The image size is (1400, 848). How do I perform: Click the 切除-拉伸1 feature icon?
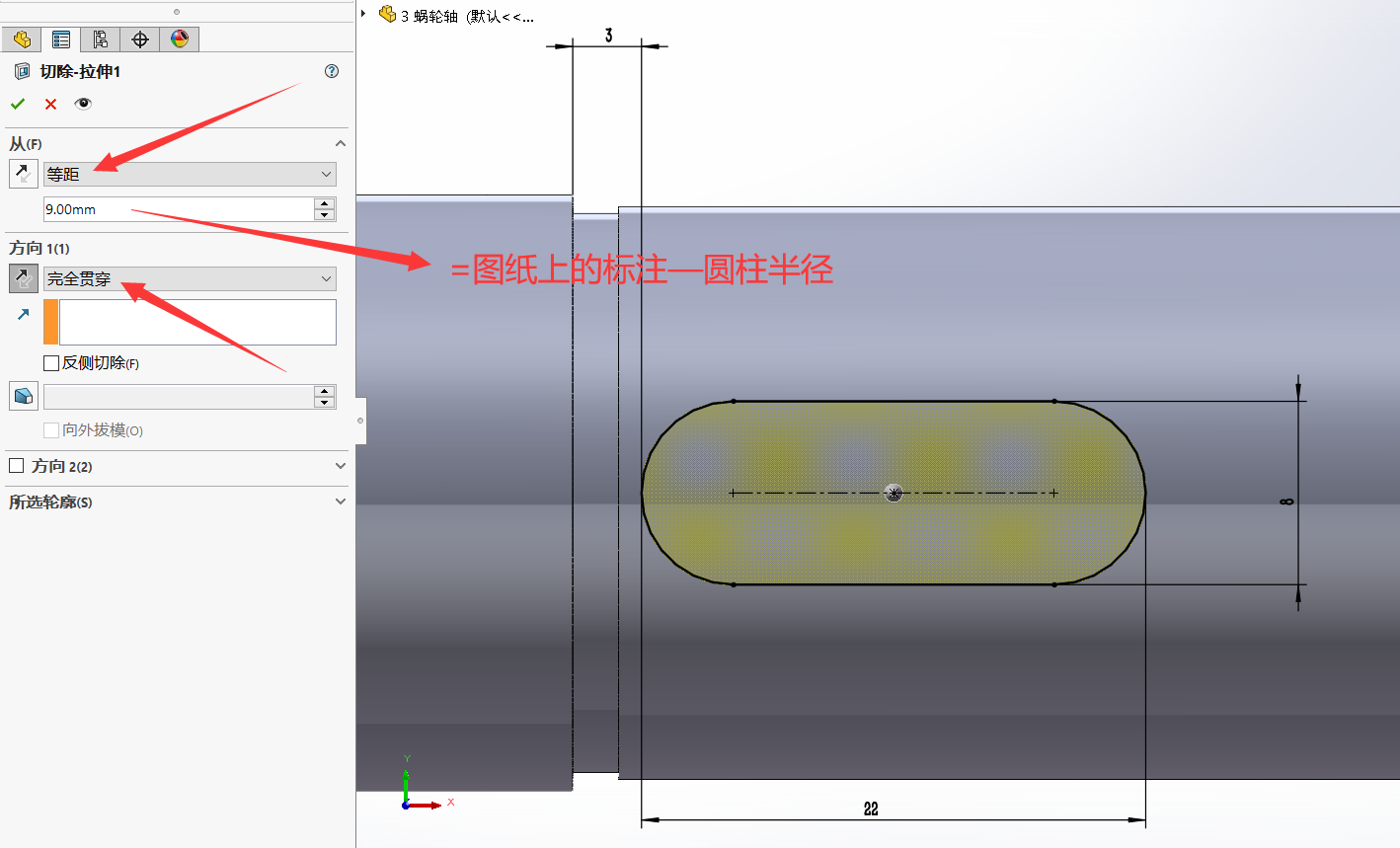coord(22,71)
